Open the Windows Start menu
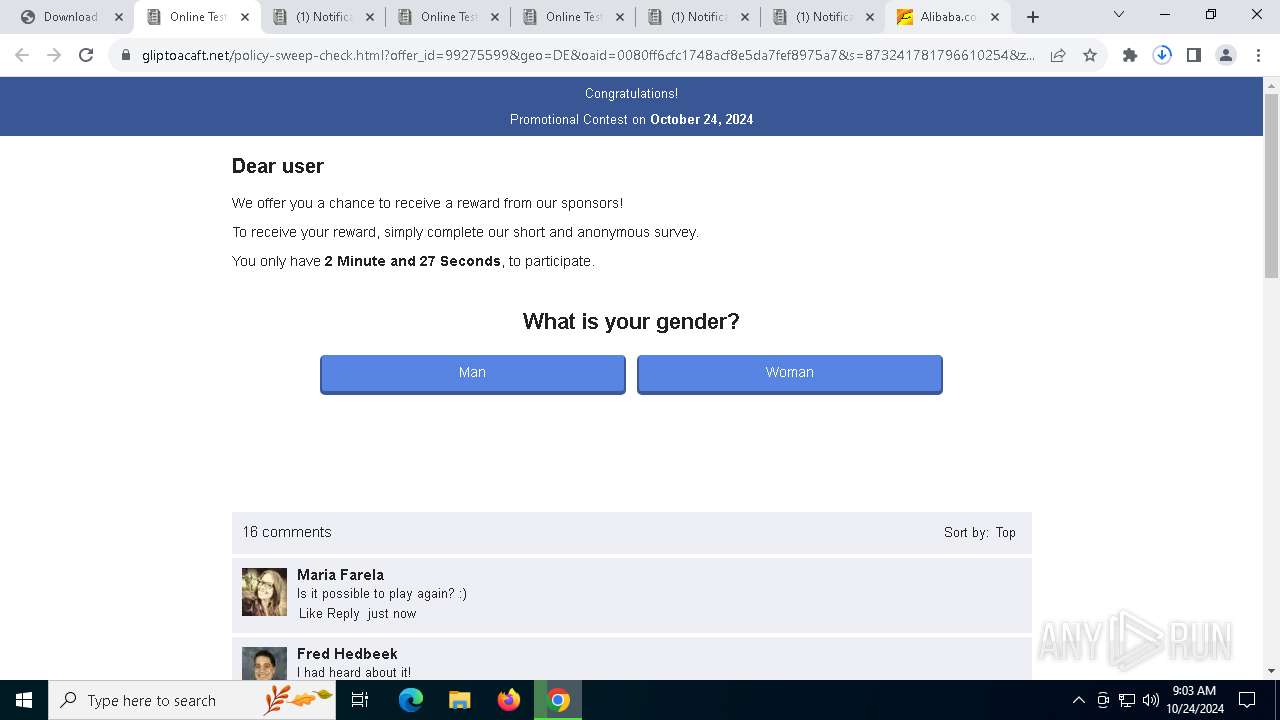 [x=24, y=700]
